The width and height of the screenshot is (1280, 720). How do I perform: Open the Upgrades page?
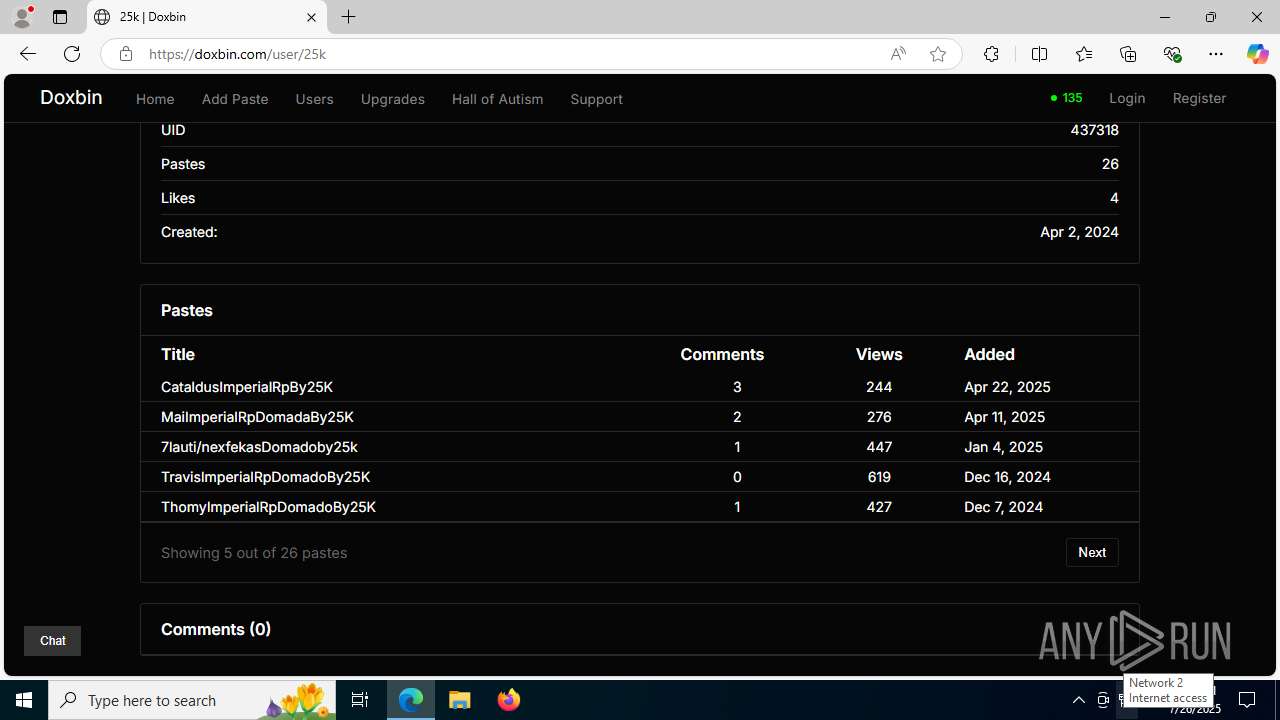pos(392,99)
